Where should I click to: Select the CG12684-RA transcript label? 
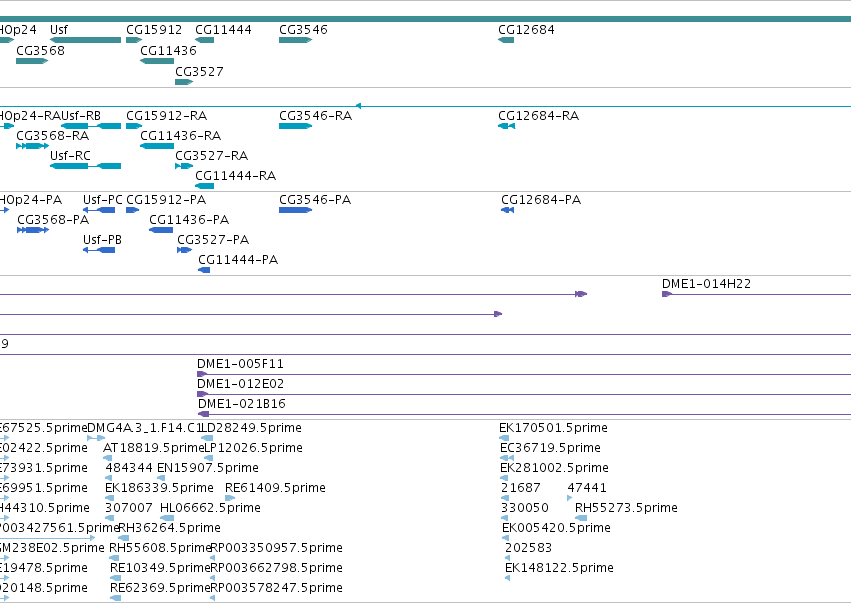click(538, 116)
